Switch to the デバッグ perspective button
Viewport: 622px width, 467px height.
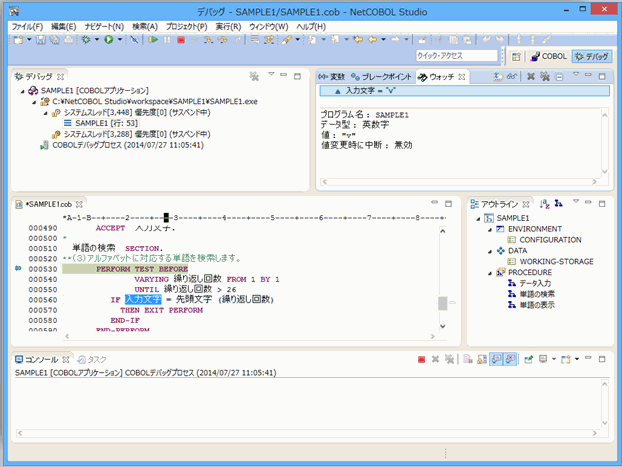click(x=592, y=56)
